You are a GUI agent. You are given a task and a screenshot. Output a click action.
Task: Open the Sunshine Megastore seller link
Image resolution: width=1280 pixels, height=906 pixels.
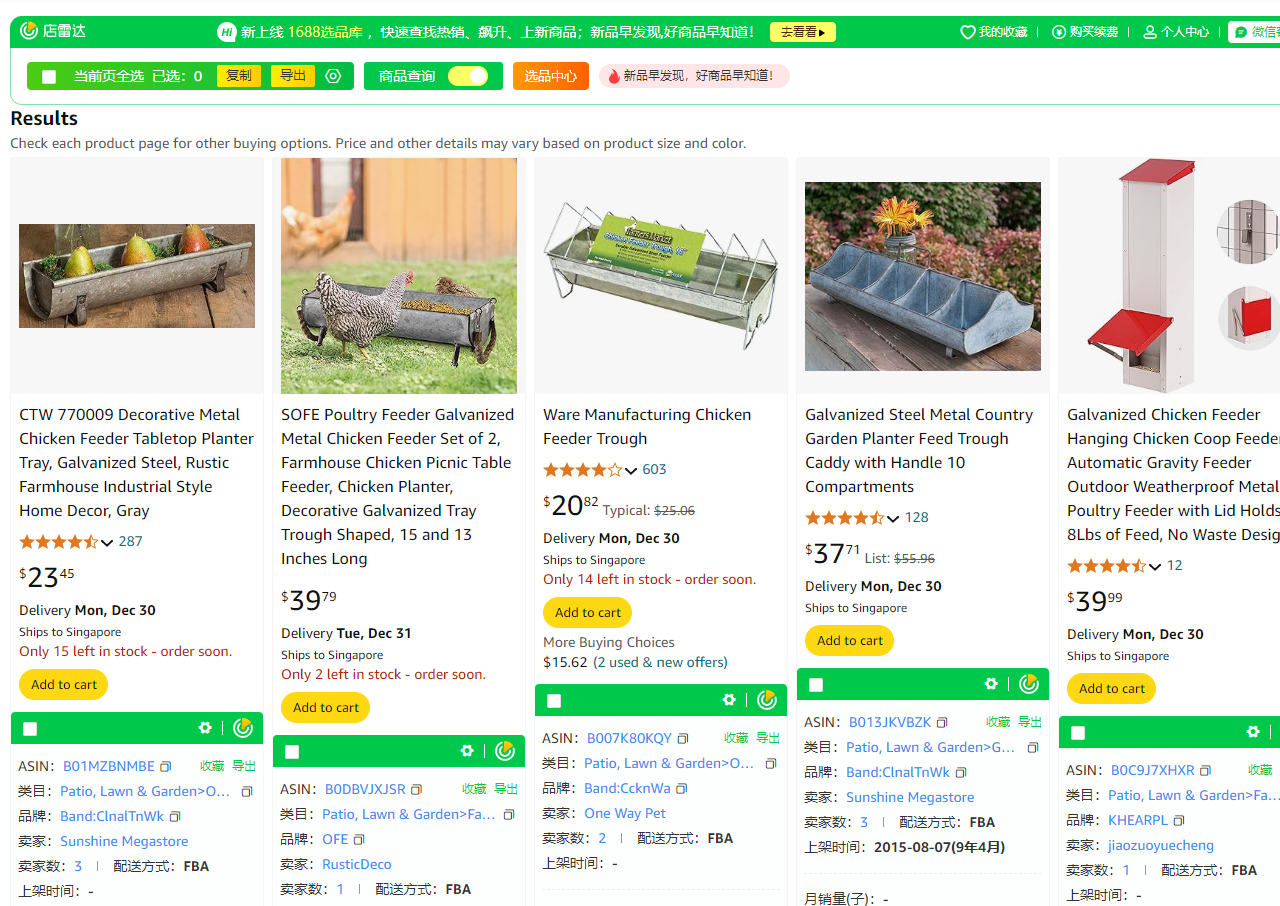click(123, 841)
